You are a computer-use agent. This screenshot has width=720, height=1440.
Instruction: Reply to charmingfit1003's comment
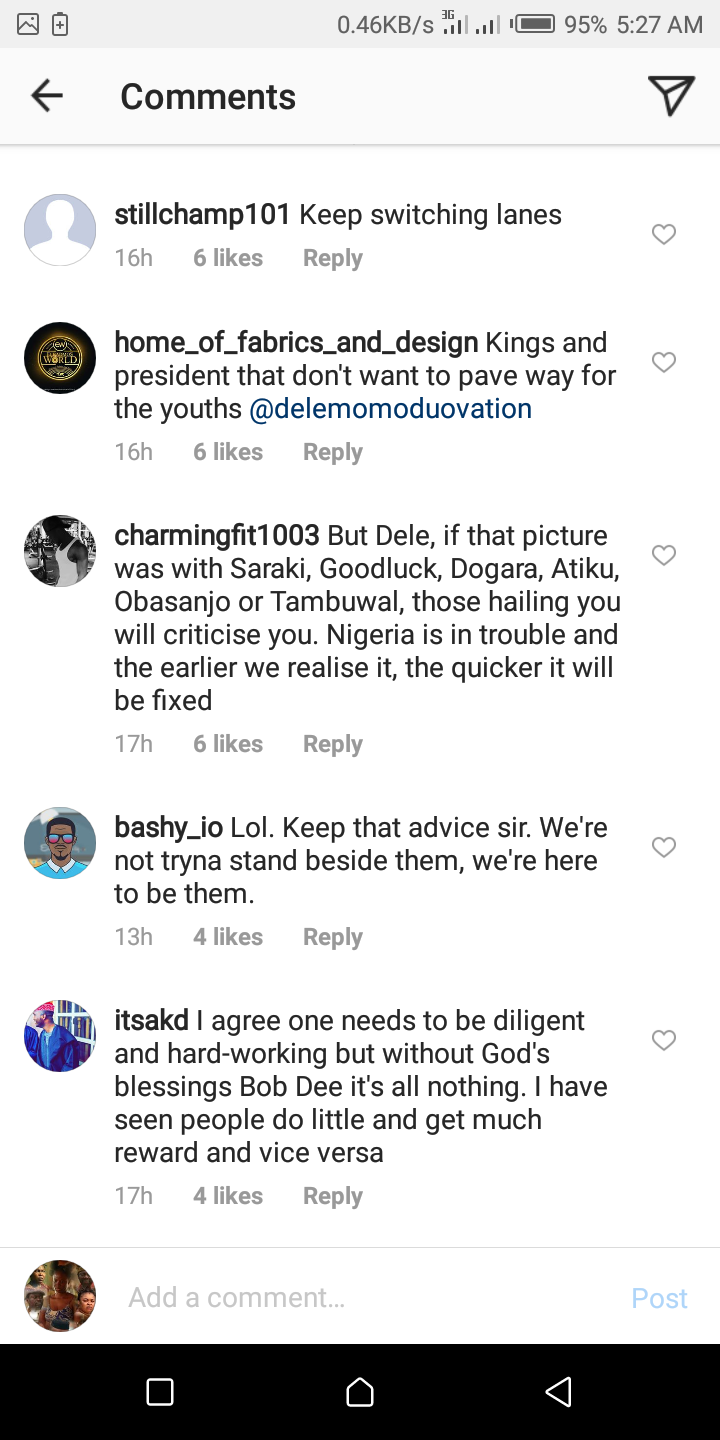coord(332,744)
